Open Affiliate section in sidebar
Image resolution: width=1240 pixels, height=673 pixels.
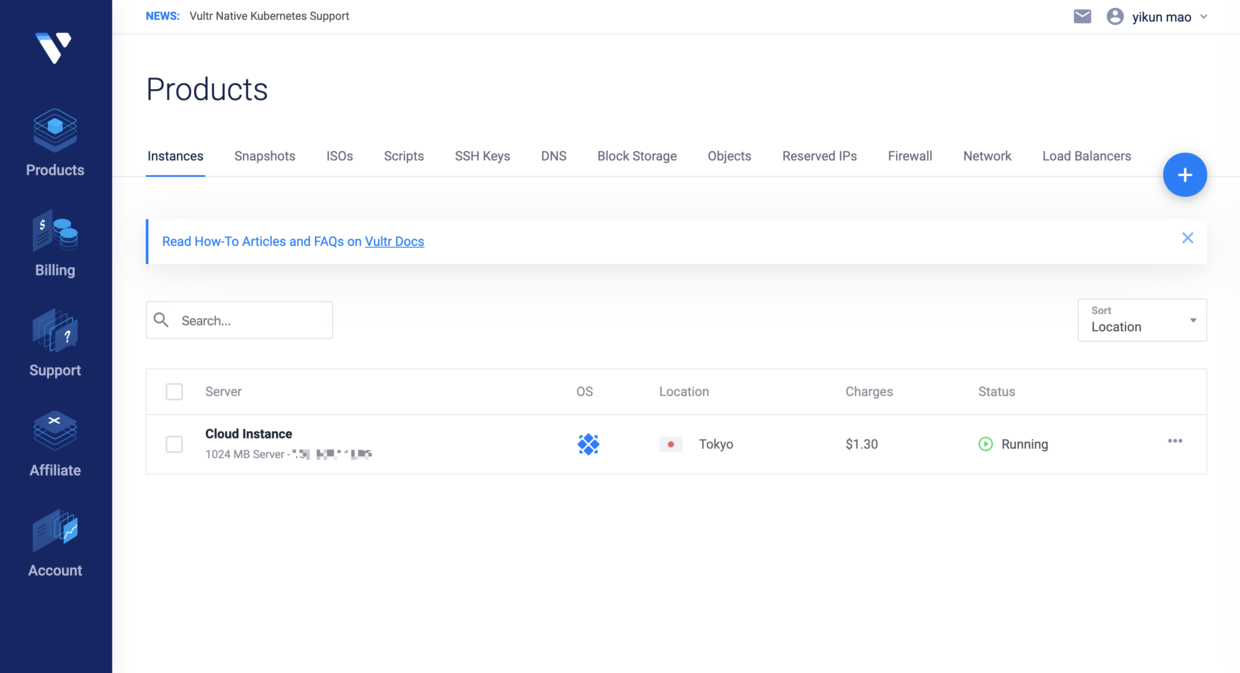pyautogui.click(x=55, y=444)
